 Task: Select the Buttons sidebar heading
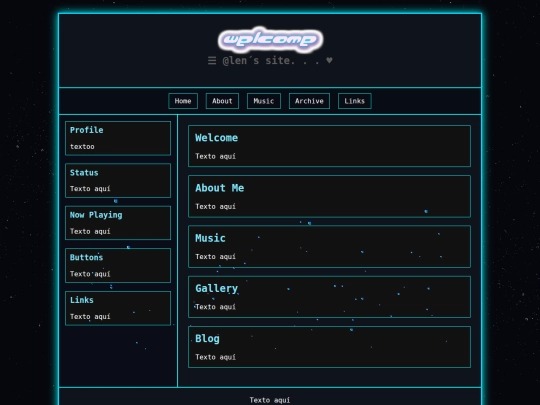(x=86, y=258)
